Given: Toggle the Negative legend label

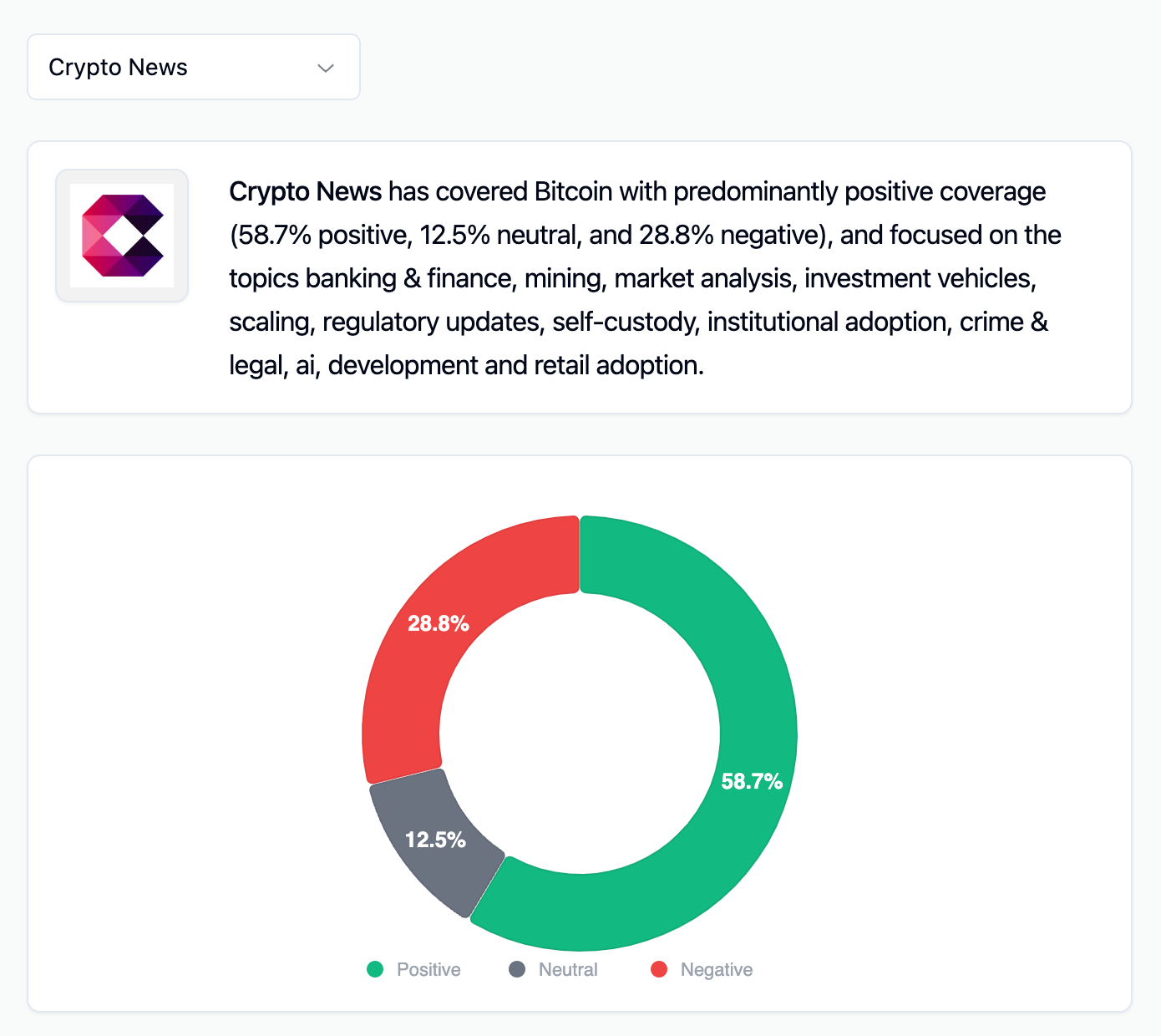Looking at the screenshot, I should tap(717, 969).
